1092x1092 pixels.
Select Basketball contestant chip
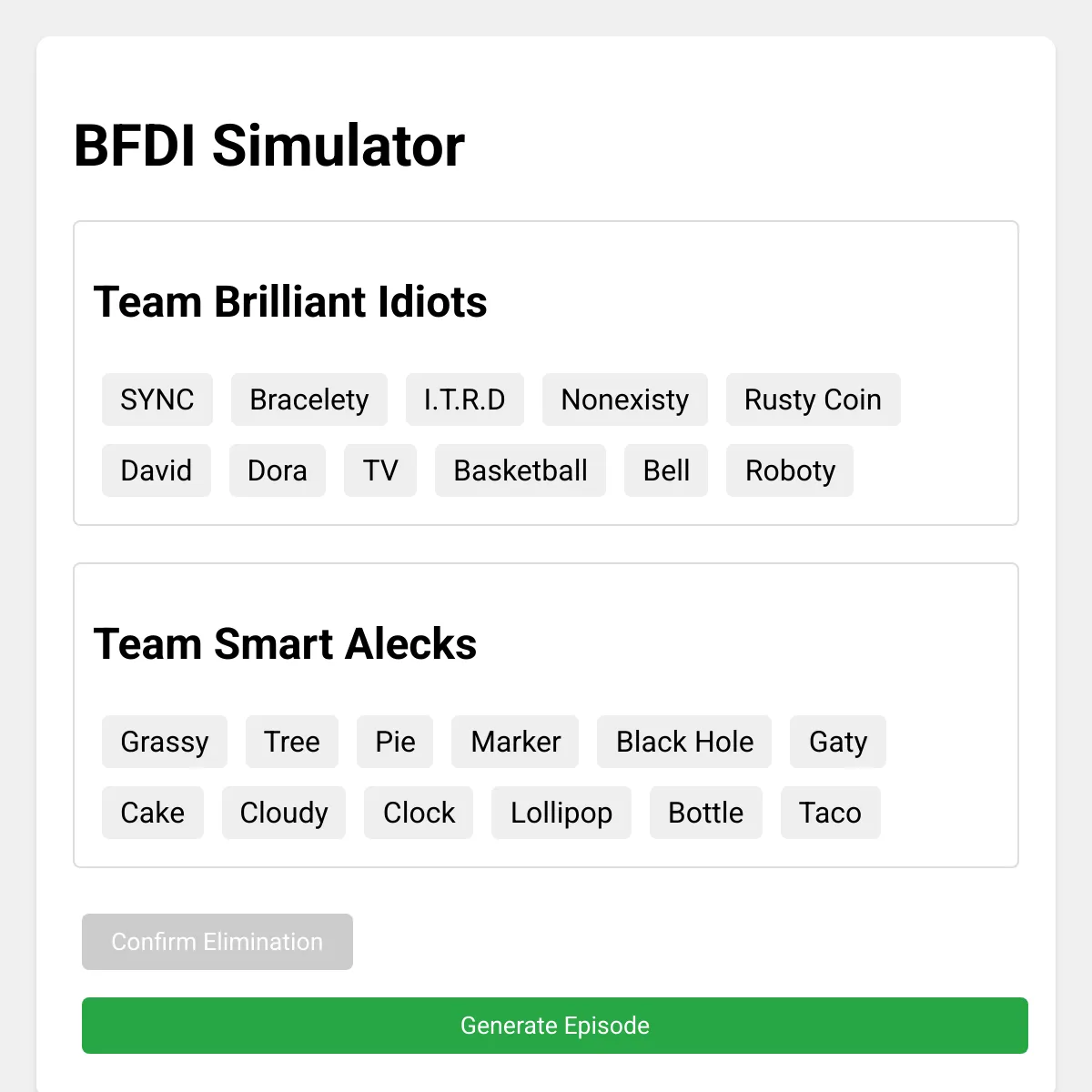(x=520, y=470)
